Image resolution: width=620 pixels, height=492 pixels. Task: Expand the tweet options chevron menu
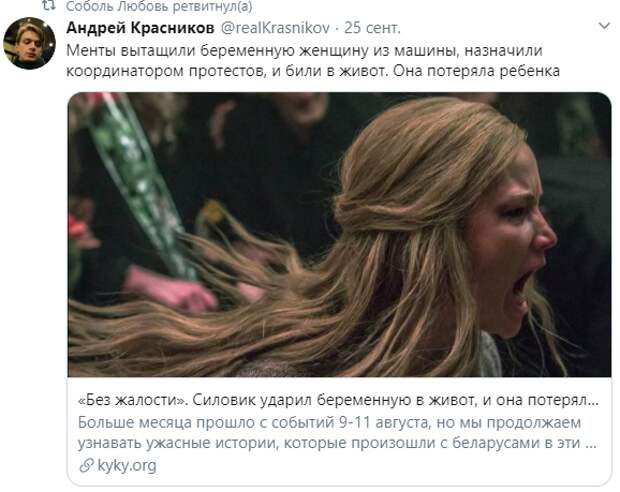tap(604, 26)
